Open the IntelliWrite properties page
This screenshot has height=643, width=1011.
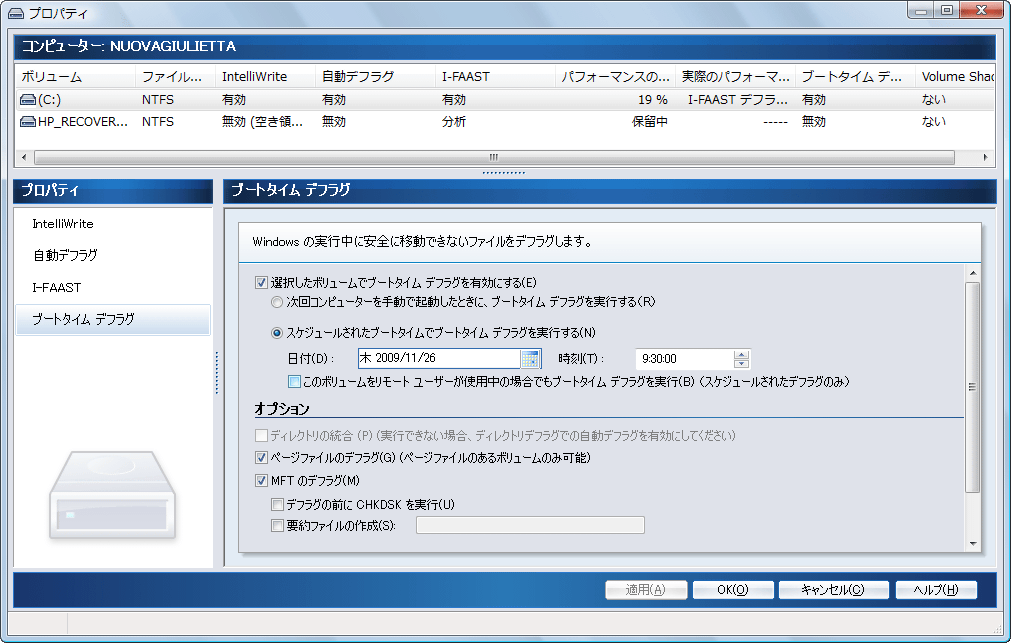coord(63,224)
